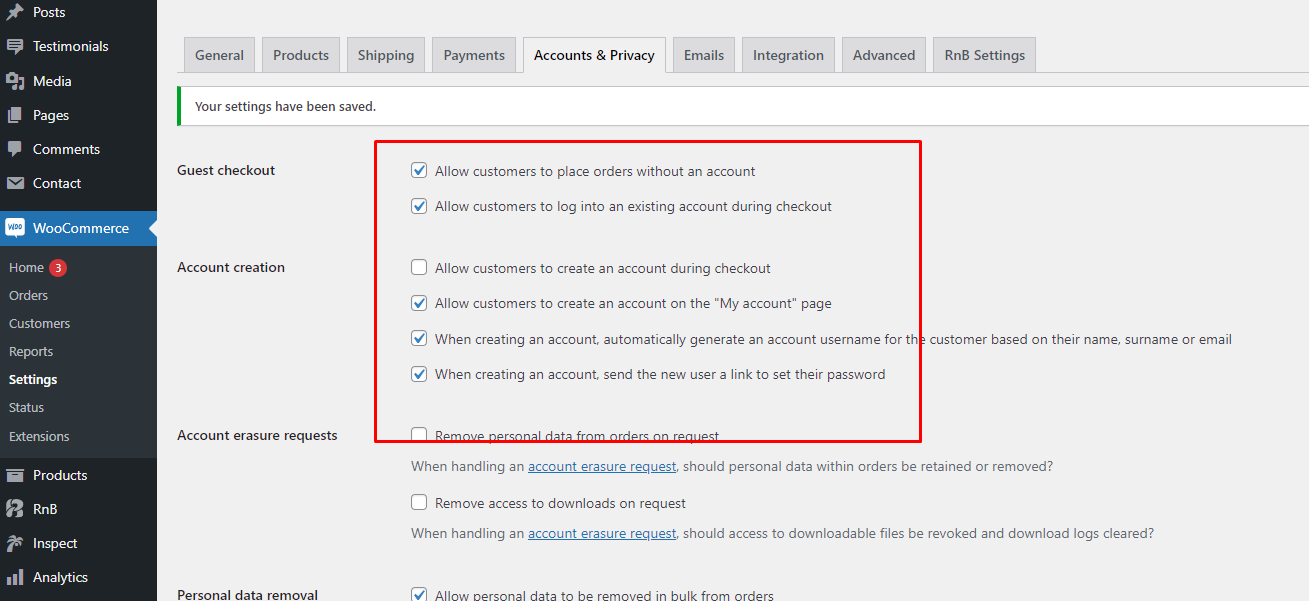Open WooCommerce Home with 3 notifications

click(x=27, y=268)
